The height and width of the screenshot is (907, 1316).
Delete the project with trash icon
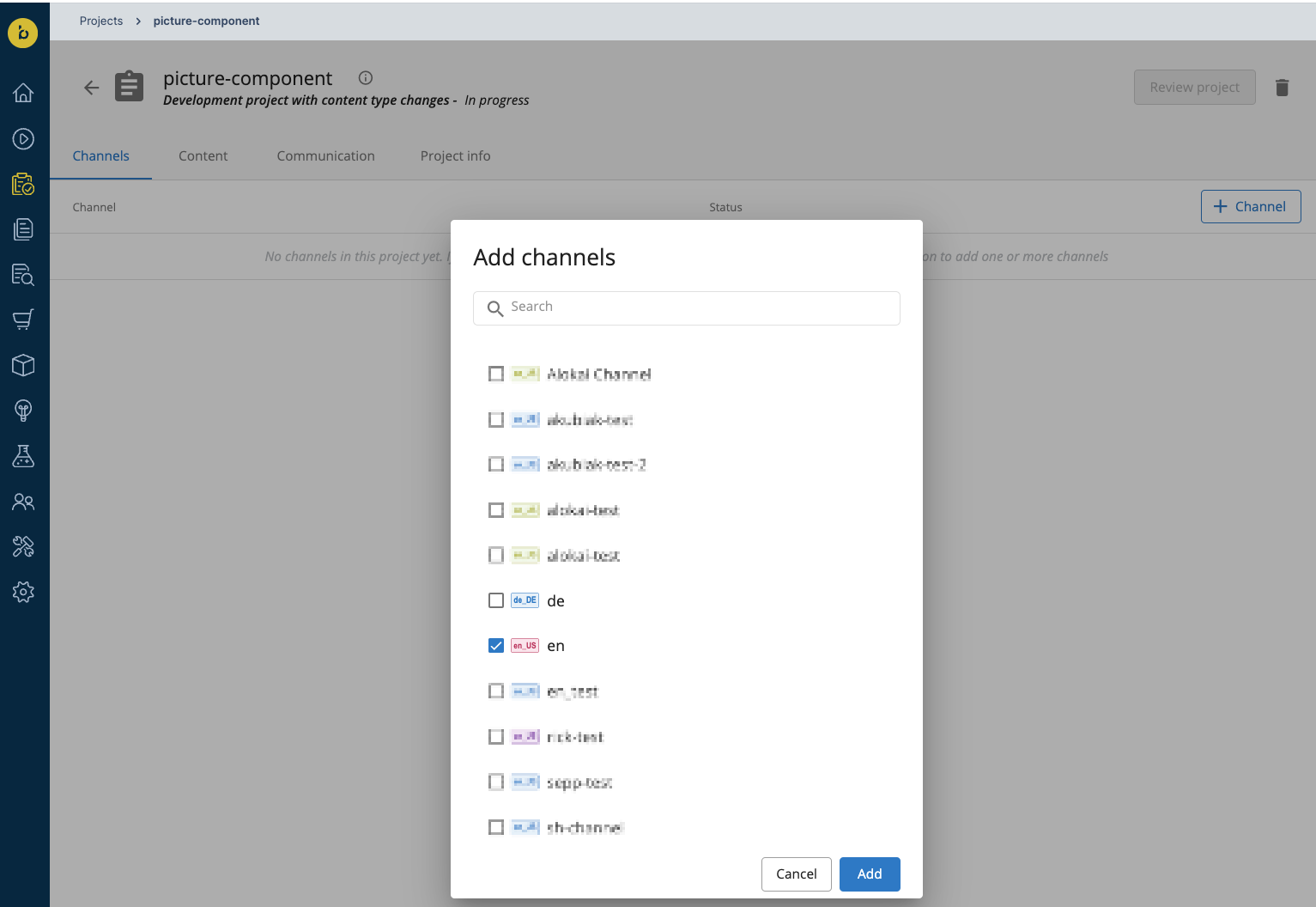point(1283,88)
